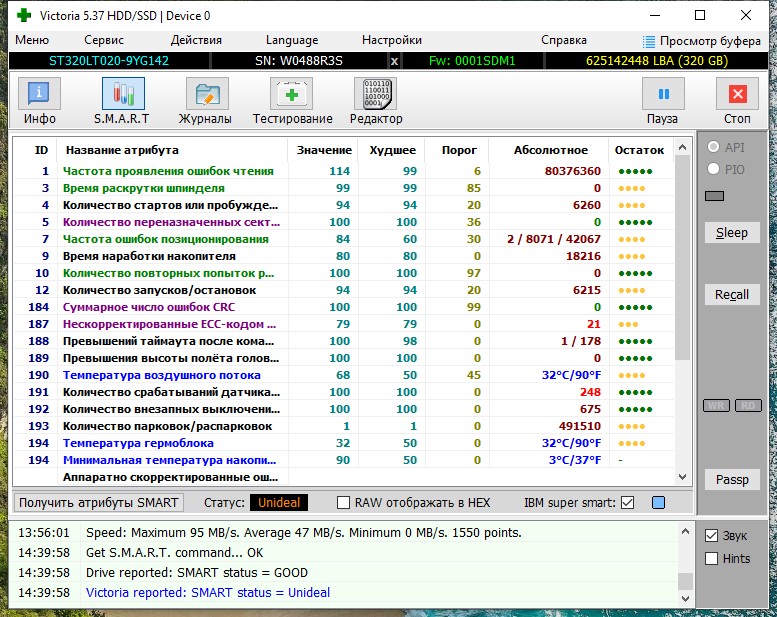This screenshot has width=777, height=617.
Task: Click capacity 625142448 LBA (320 GB)
Action: (x=657, y=61)
